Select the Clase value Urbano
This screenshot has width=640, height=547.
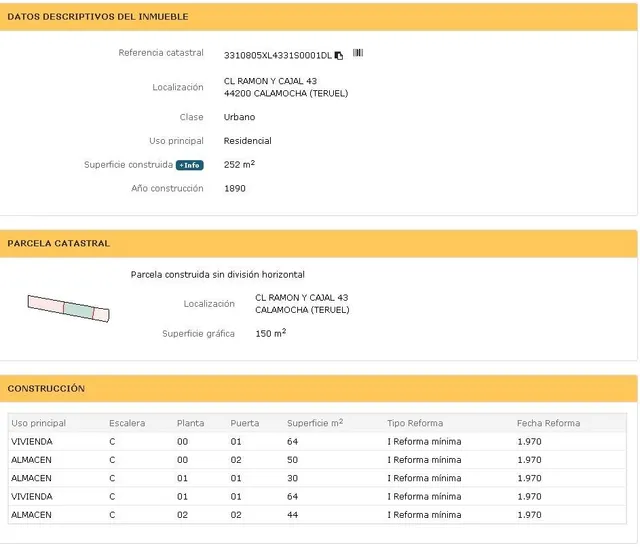[x=239, y=117]
